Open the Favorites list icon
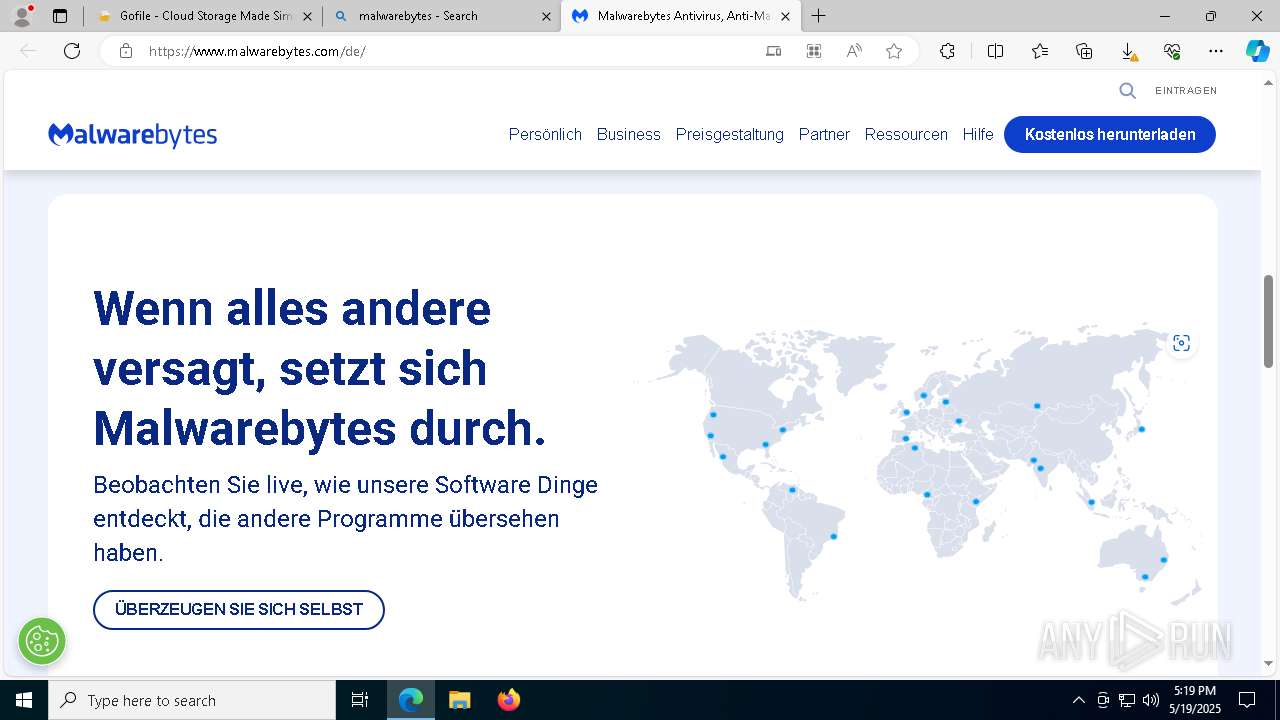The height and width of the screenshot is (720, 1280). point(1040,51)
